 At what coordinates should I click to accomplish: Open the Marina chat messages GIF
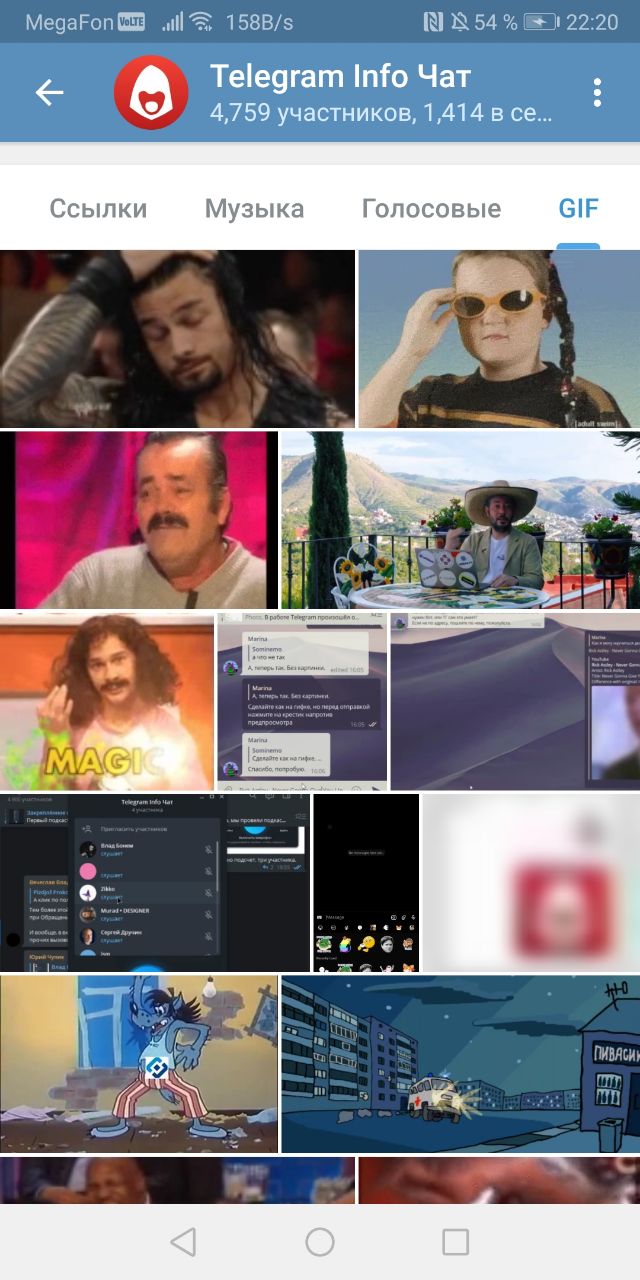[302, 701]
